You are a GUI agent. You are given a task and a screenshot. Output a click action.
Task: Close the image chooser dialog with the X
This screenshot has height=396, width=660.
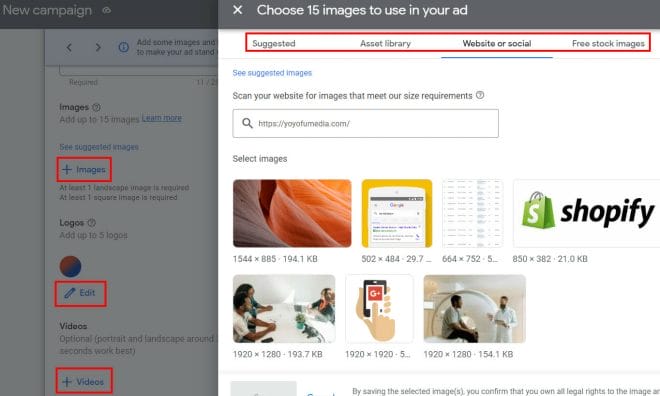pyautogui.click(x=237, y=10)
